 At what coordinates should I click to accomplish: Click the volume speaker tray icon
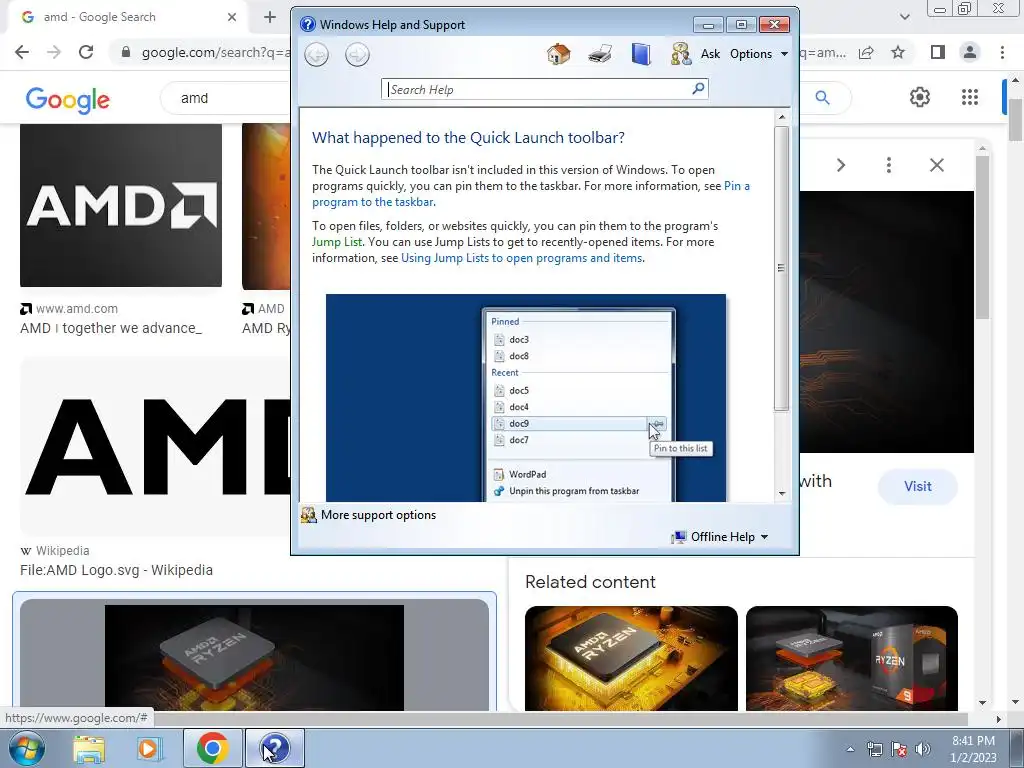click(x=923, y=749)
